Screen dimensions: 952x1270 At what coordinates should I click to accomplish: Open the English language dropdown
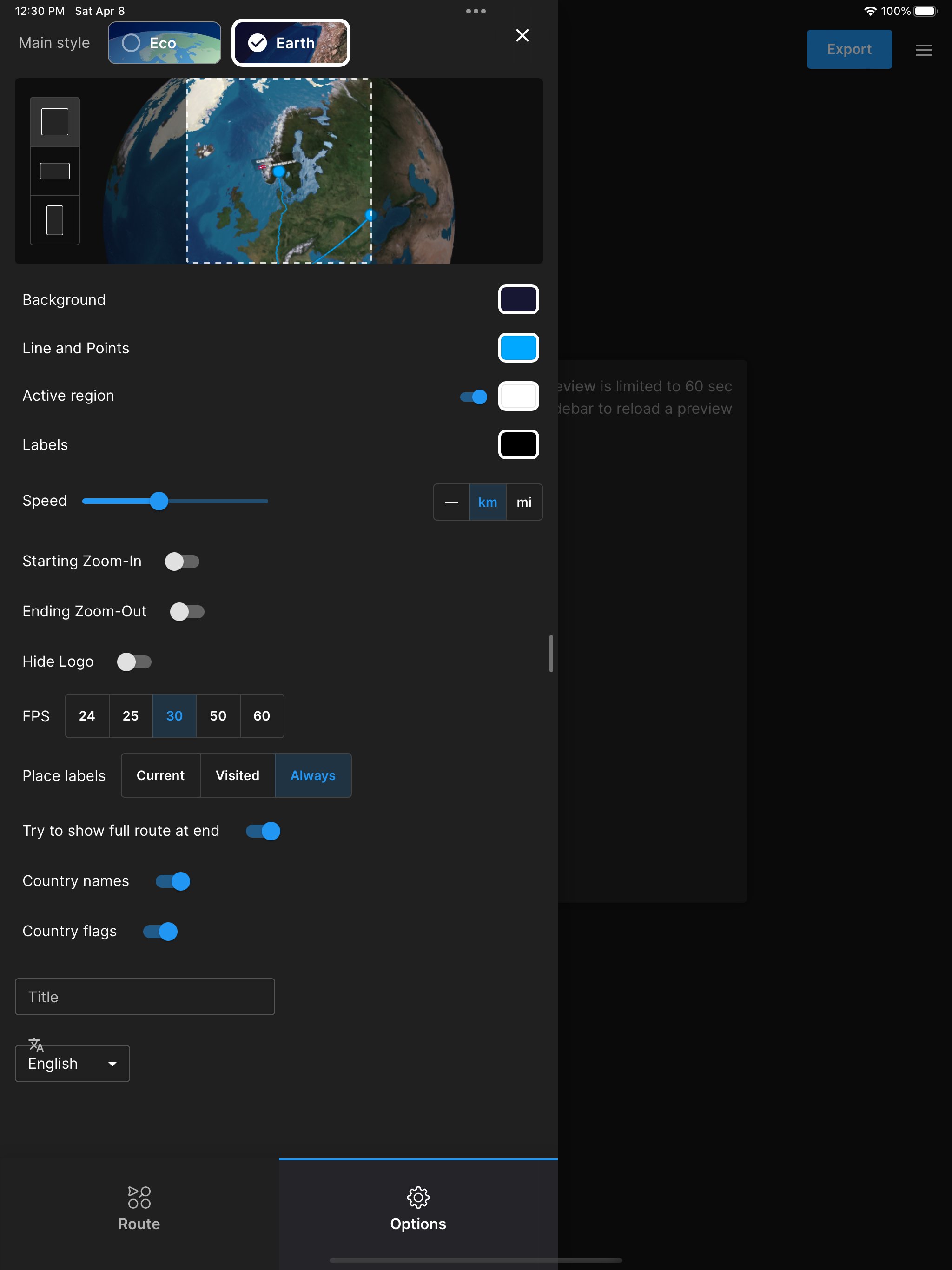(x=72, y=1063)
